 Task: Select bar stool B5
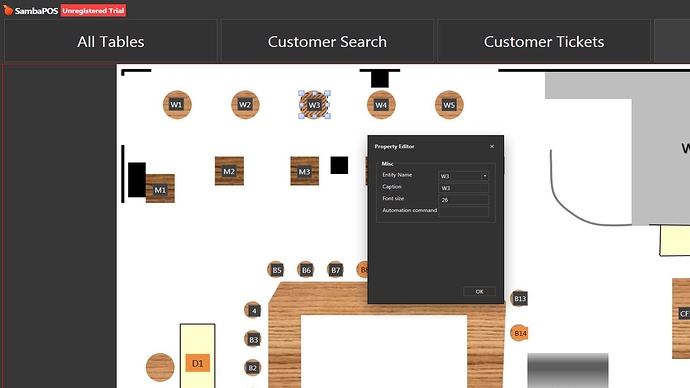tap(276, 270)
